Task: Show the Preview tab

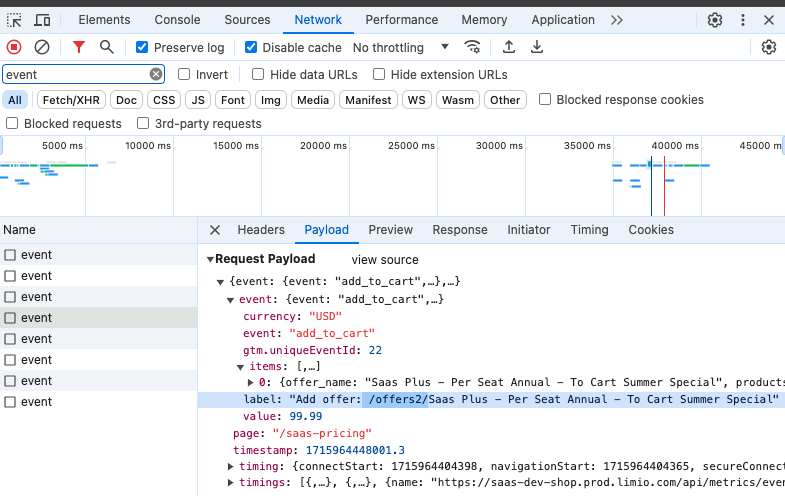Action: pyautogui.click(x=390, y=230)
